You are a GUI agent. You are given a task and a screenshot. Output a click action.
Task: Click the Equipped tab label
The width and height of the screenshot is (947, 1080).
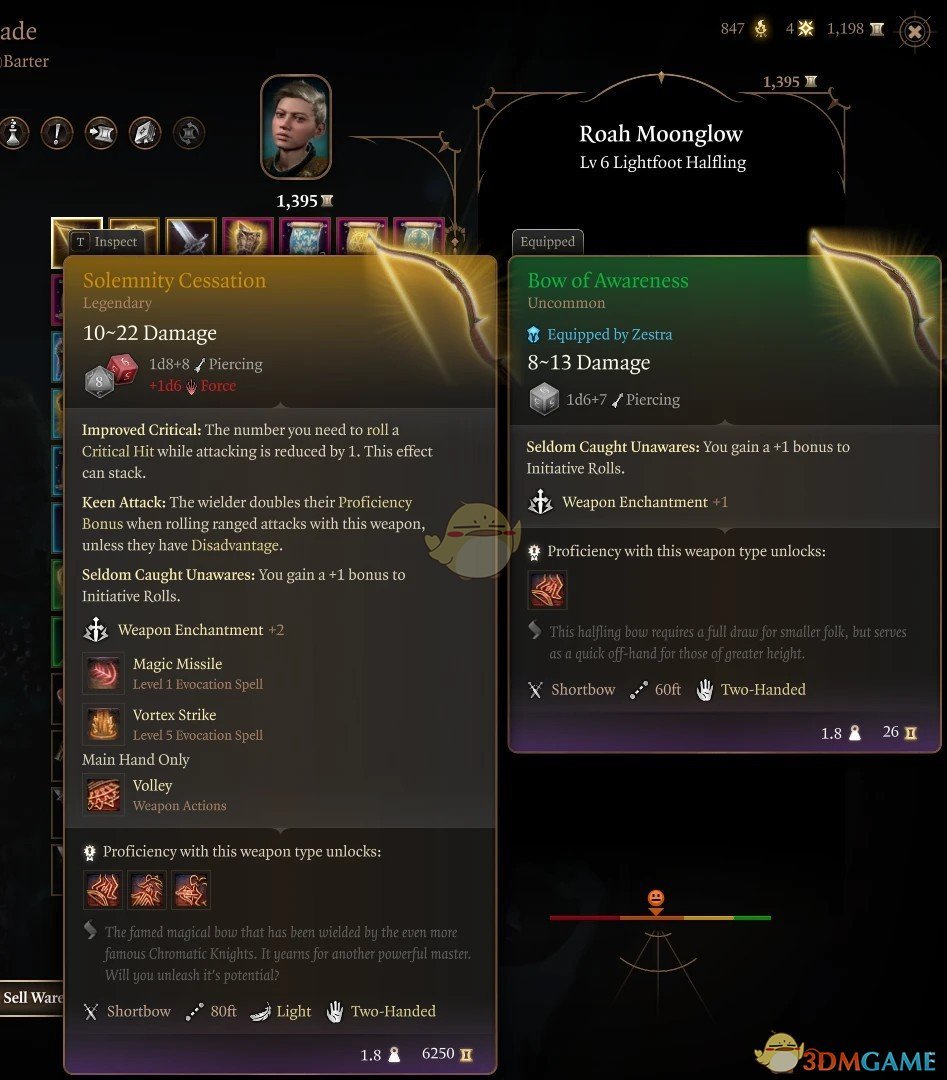pyautogui.click(x=548, y=242)
